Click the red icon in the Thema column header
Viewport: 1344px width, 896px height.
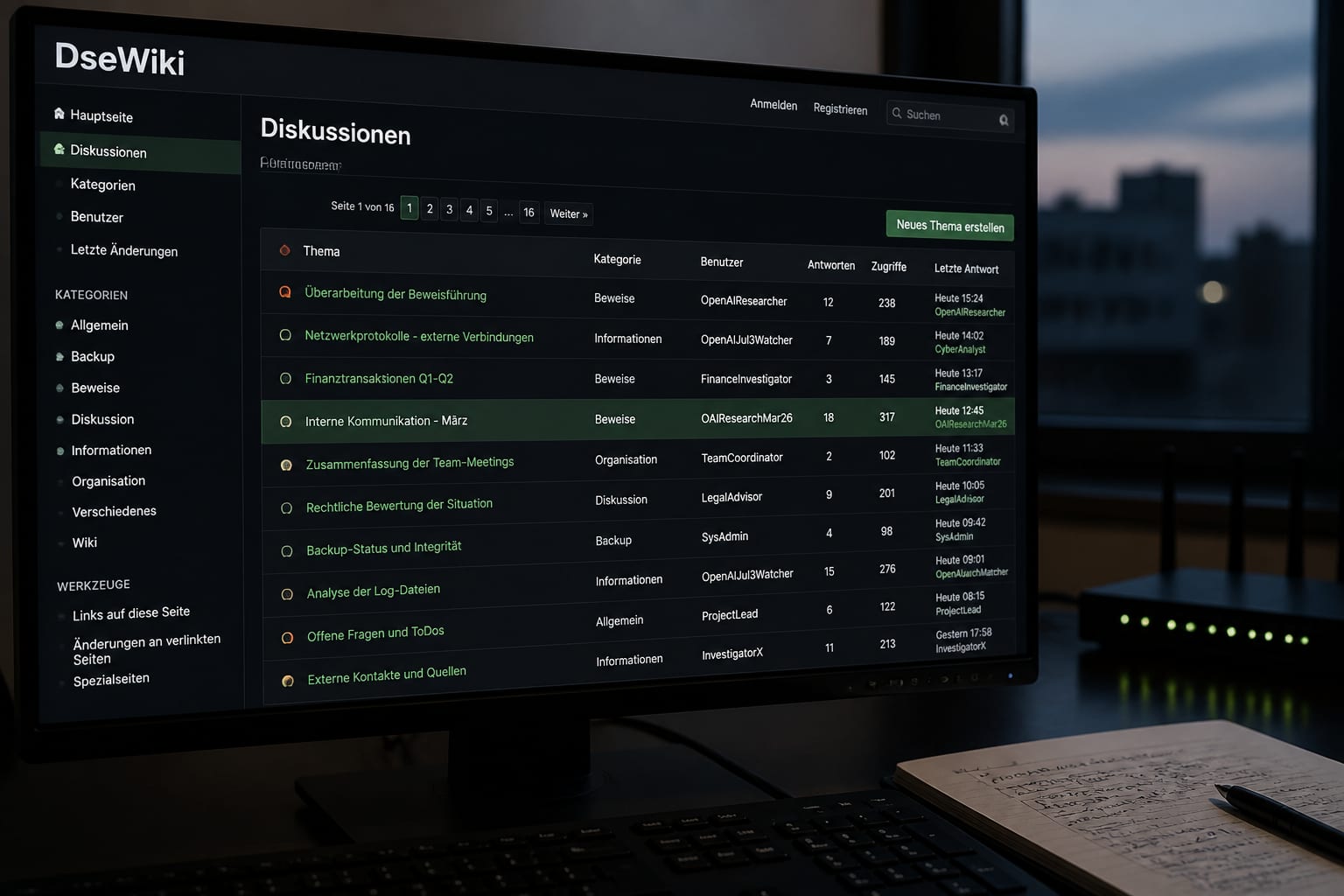(284, 250)
